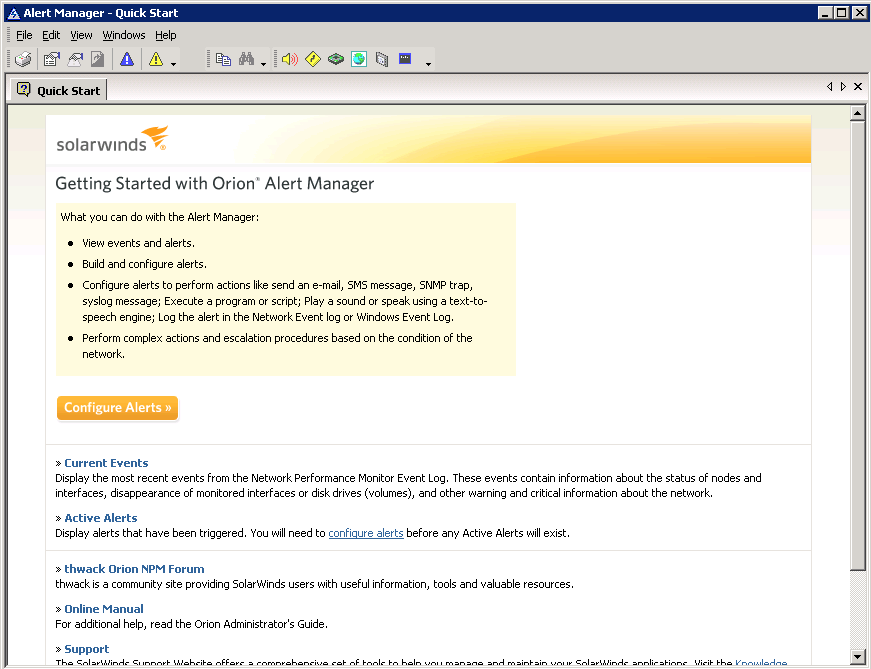Open the Help menu
The height and width of the screenshot is (669, 871).
click(166, 35)
